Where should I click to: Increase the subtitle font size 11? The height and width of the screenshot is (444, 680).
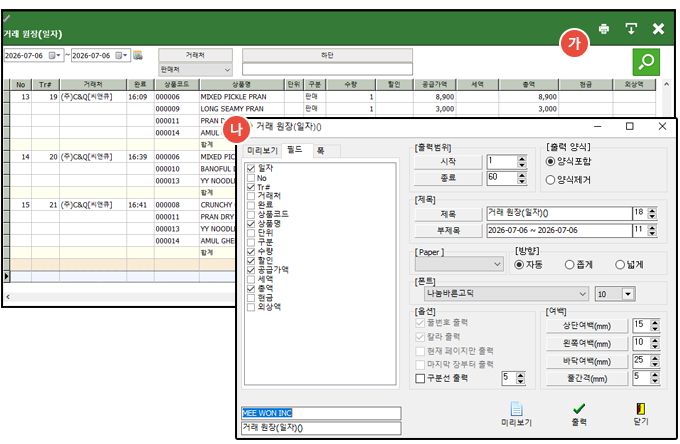tap(652, 228)
